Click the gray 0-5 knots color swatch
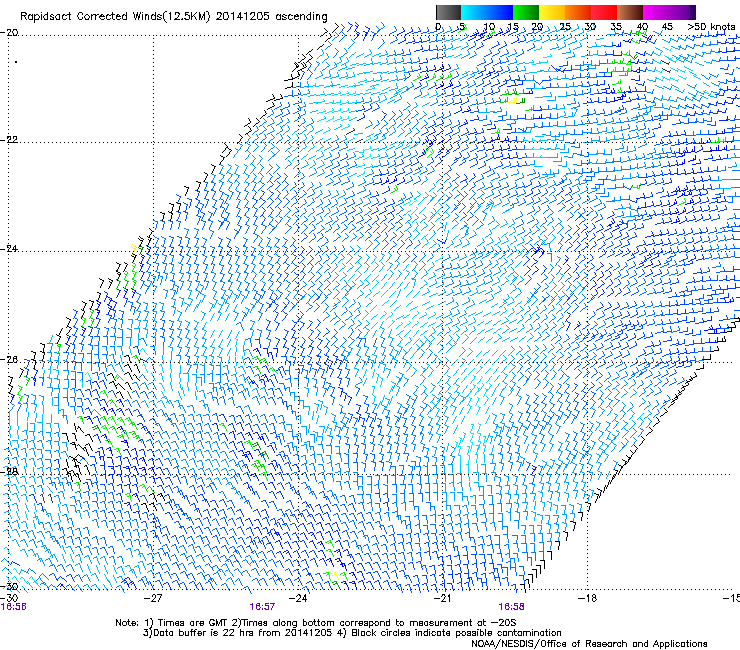 click(448, 12)
